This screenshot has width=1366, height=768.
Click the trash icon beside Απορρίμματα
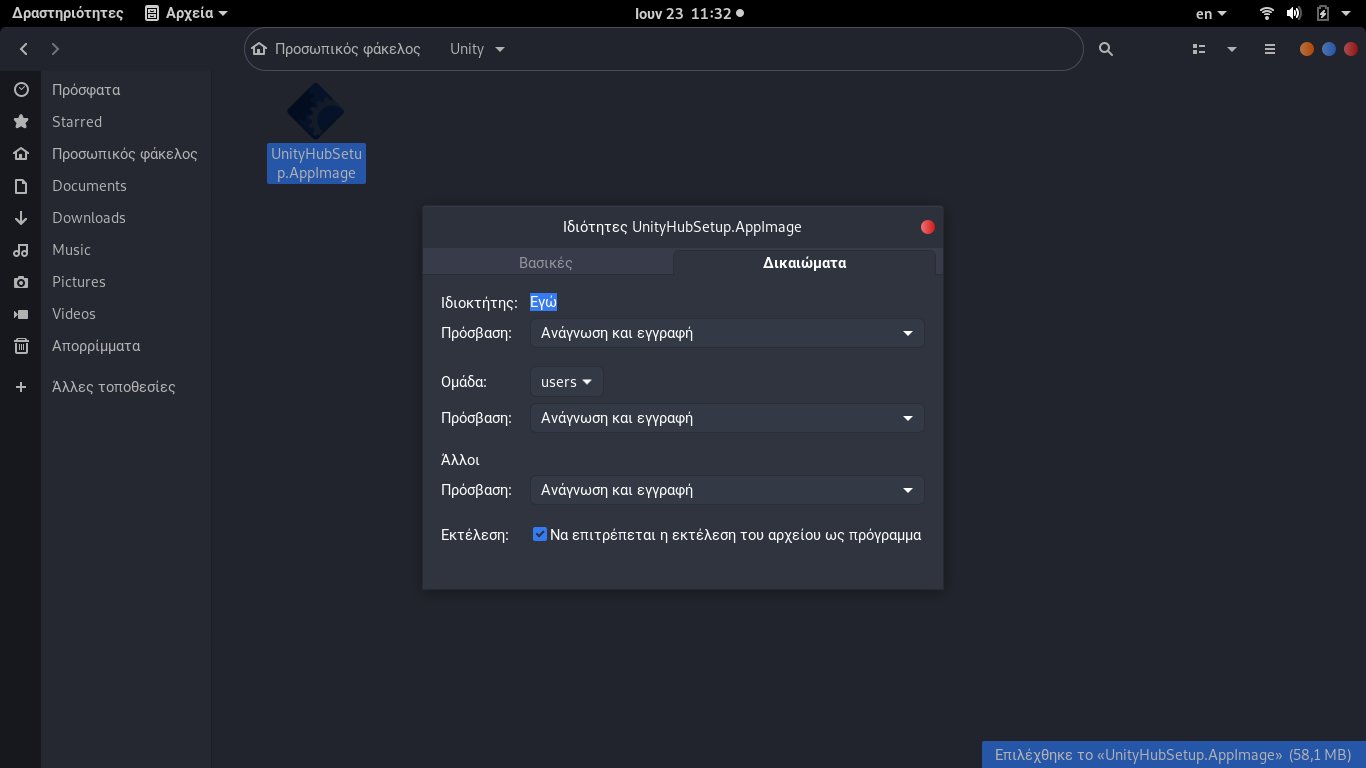click(21, 346)
